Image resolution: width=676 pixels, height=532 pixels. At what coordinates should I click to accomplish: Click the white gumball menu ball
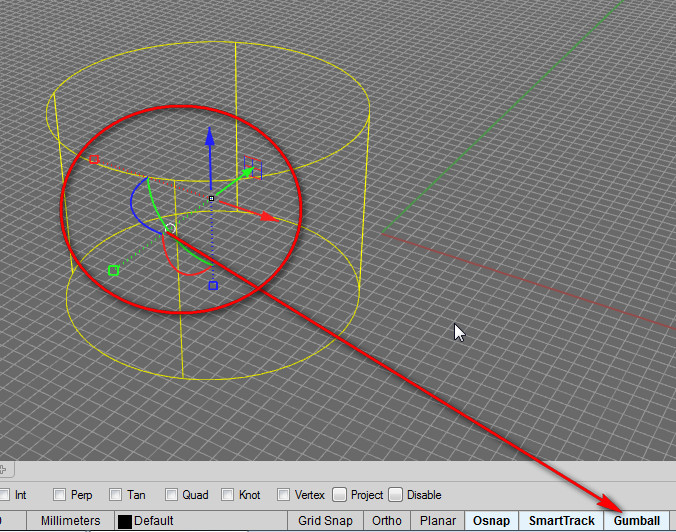coord(170,228)
